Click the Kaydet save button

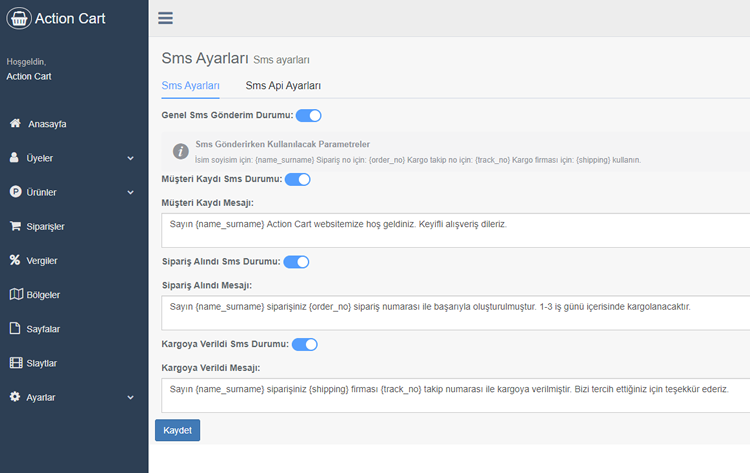point(177,430)
